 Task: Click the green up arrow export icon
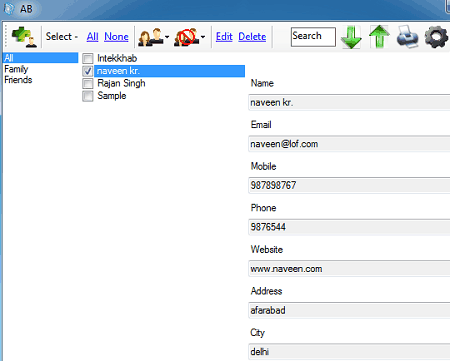[x=379, y=36]
